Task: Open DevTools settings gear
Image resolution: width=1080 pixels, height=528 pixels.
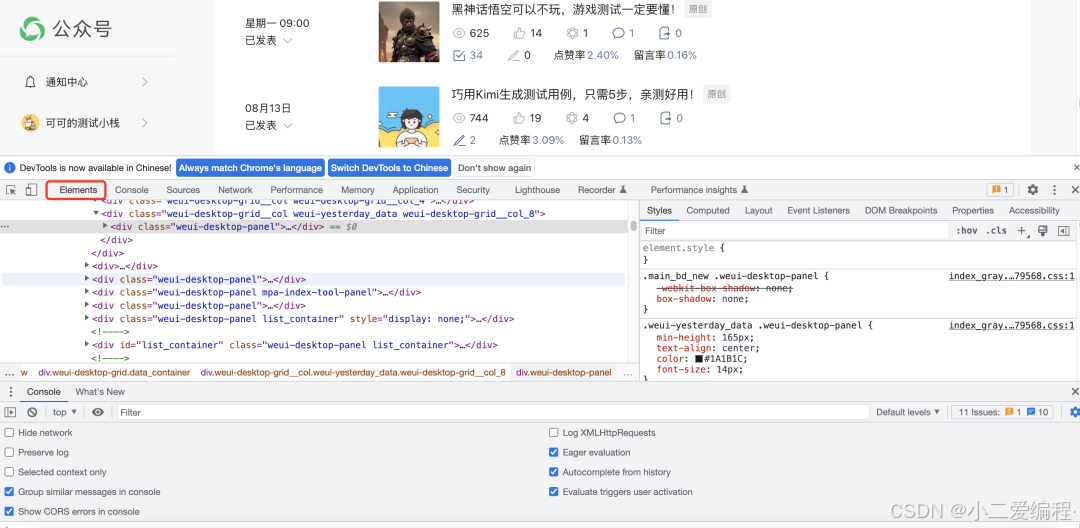Action: tap(1032, 190)
